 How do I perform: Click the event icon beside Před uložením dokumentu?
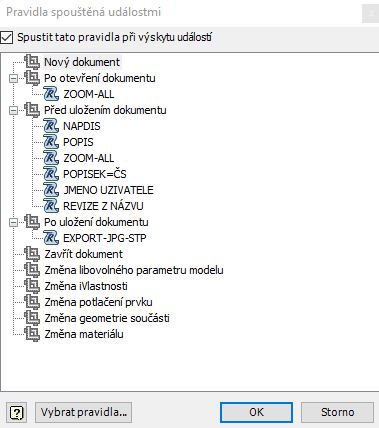(32, 110)
